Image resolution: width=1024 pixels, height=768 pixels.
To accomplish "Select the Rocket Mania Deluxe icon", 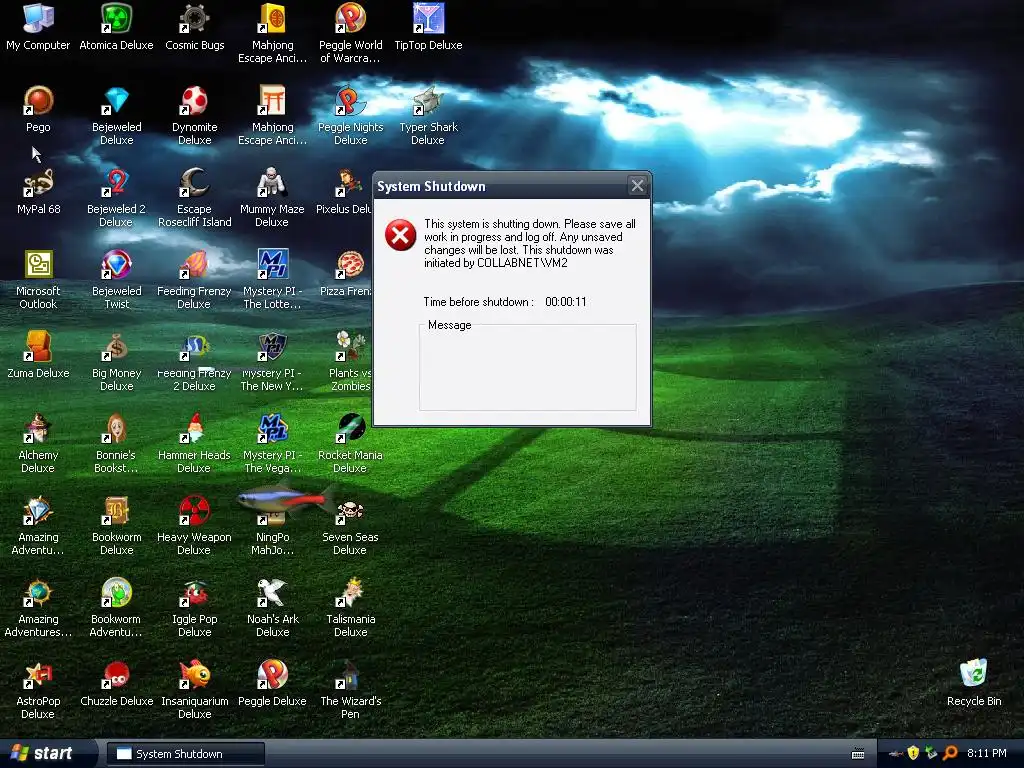I will (x=350, y=443).
